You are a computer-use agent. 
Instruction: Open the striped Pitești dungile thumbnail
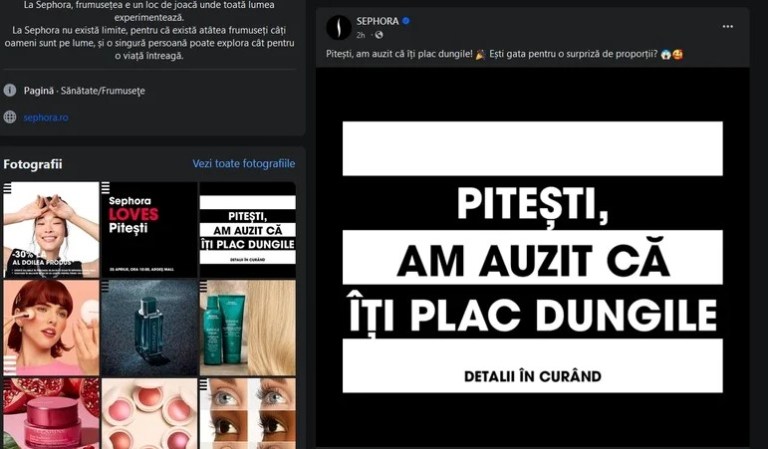pos(248,230)
